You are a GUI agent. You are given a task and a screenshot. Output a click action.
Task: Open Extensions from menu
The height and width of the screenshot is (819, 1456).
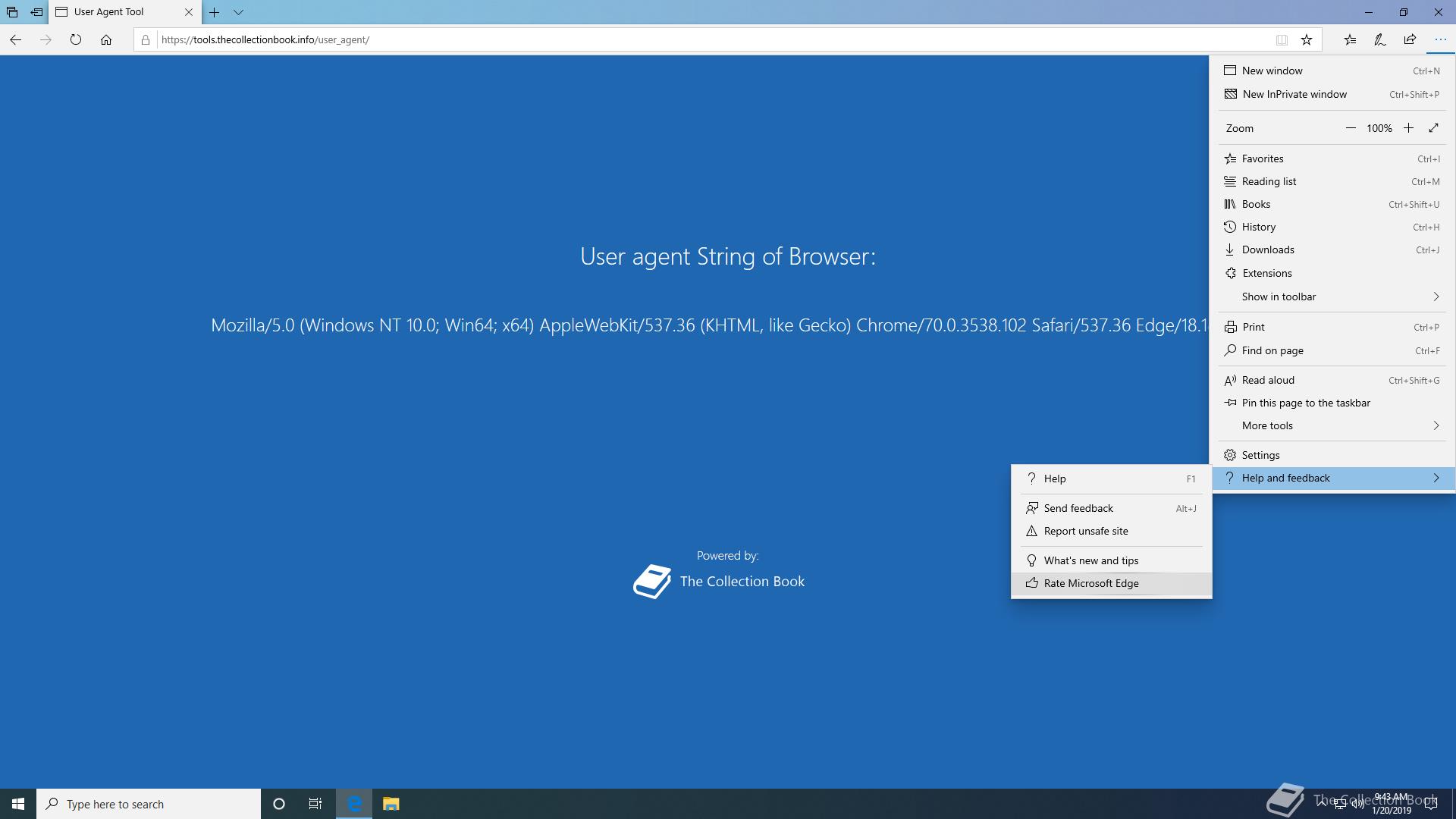click(x=1332, y=273)
